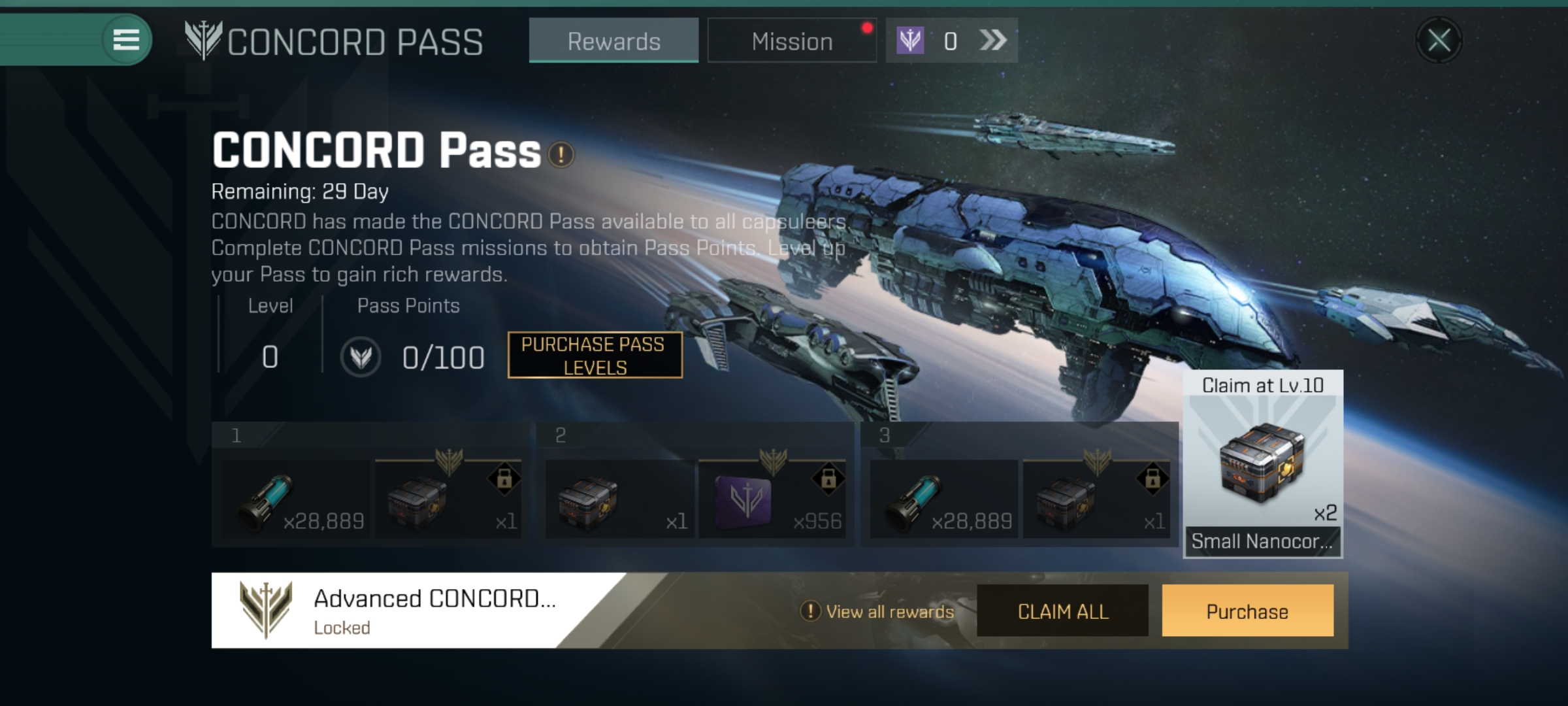This screenshot has height=706, width=1568.
Task: Click PURCHASE PASS LEVELS button
Action: click(595, 355)
